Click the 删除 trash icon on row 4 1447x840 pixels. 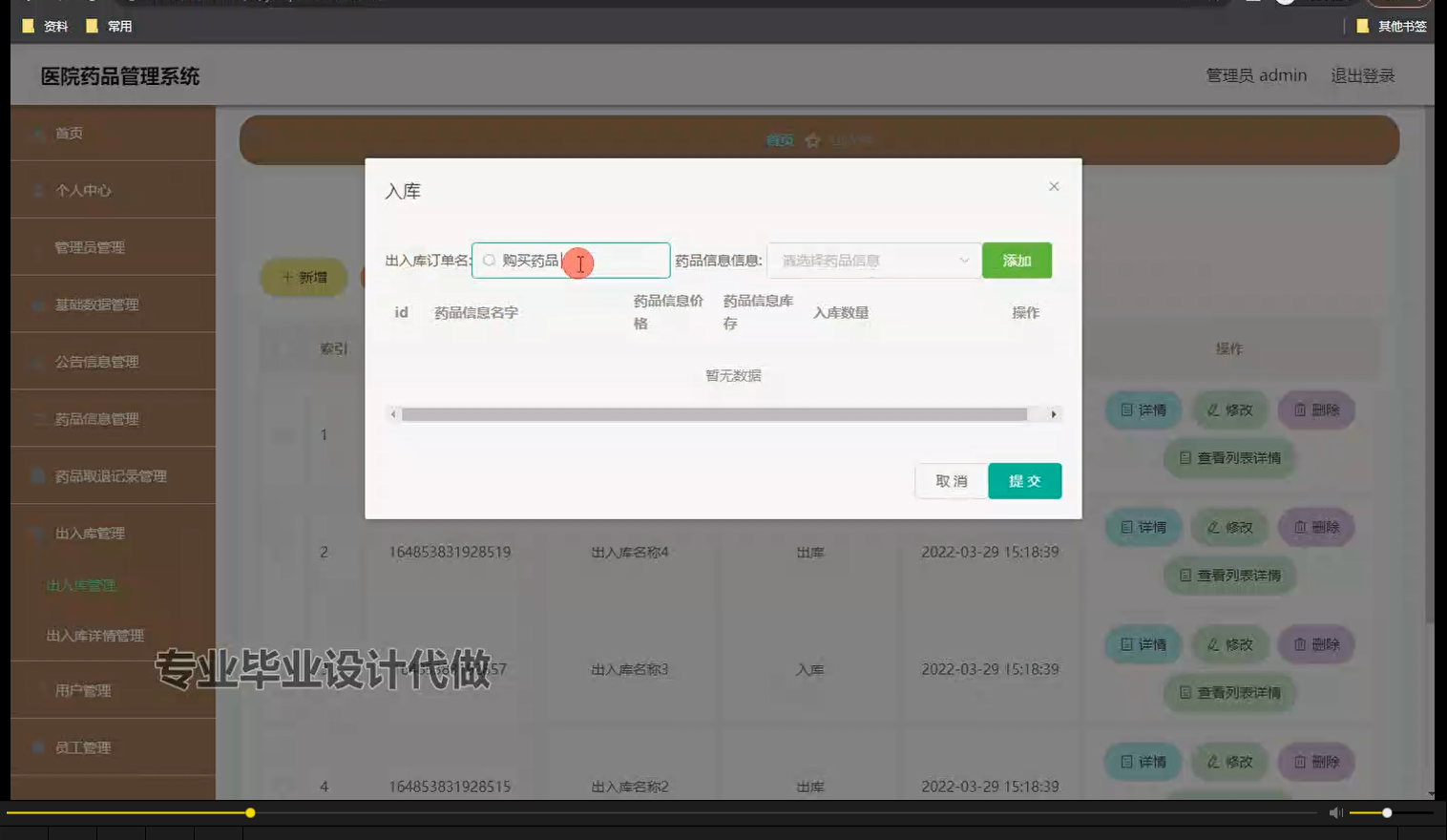(1299, 762)
